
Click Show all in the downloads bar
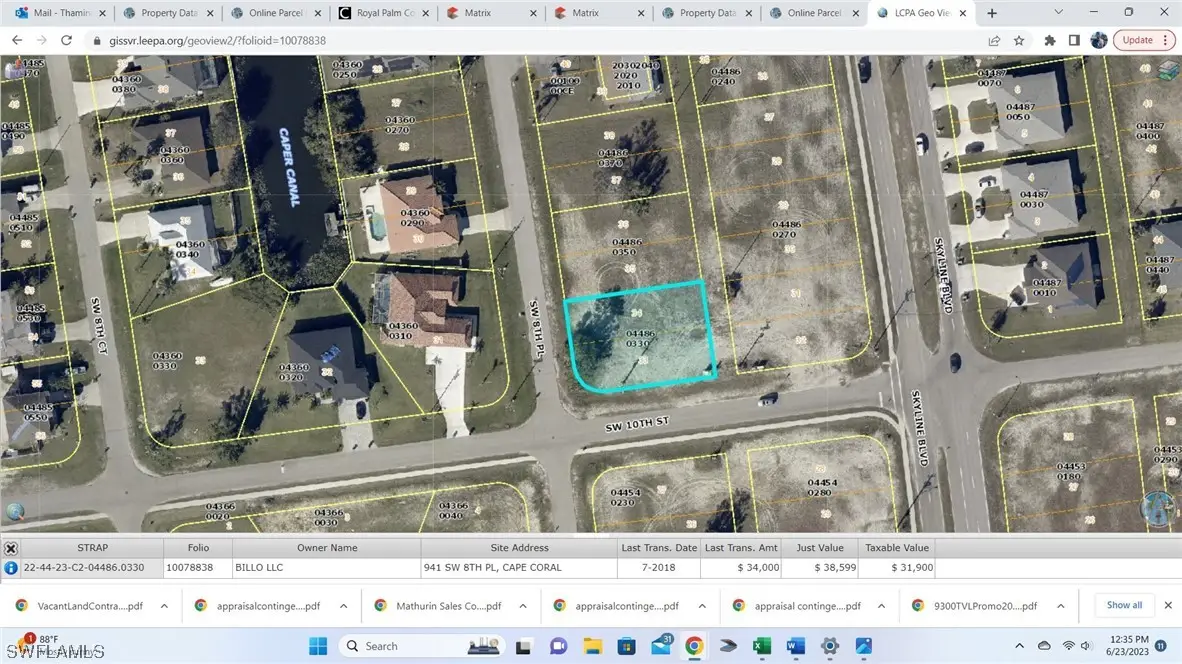tap(1123, 605)
